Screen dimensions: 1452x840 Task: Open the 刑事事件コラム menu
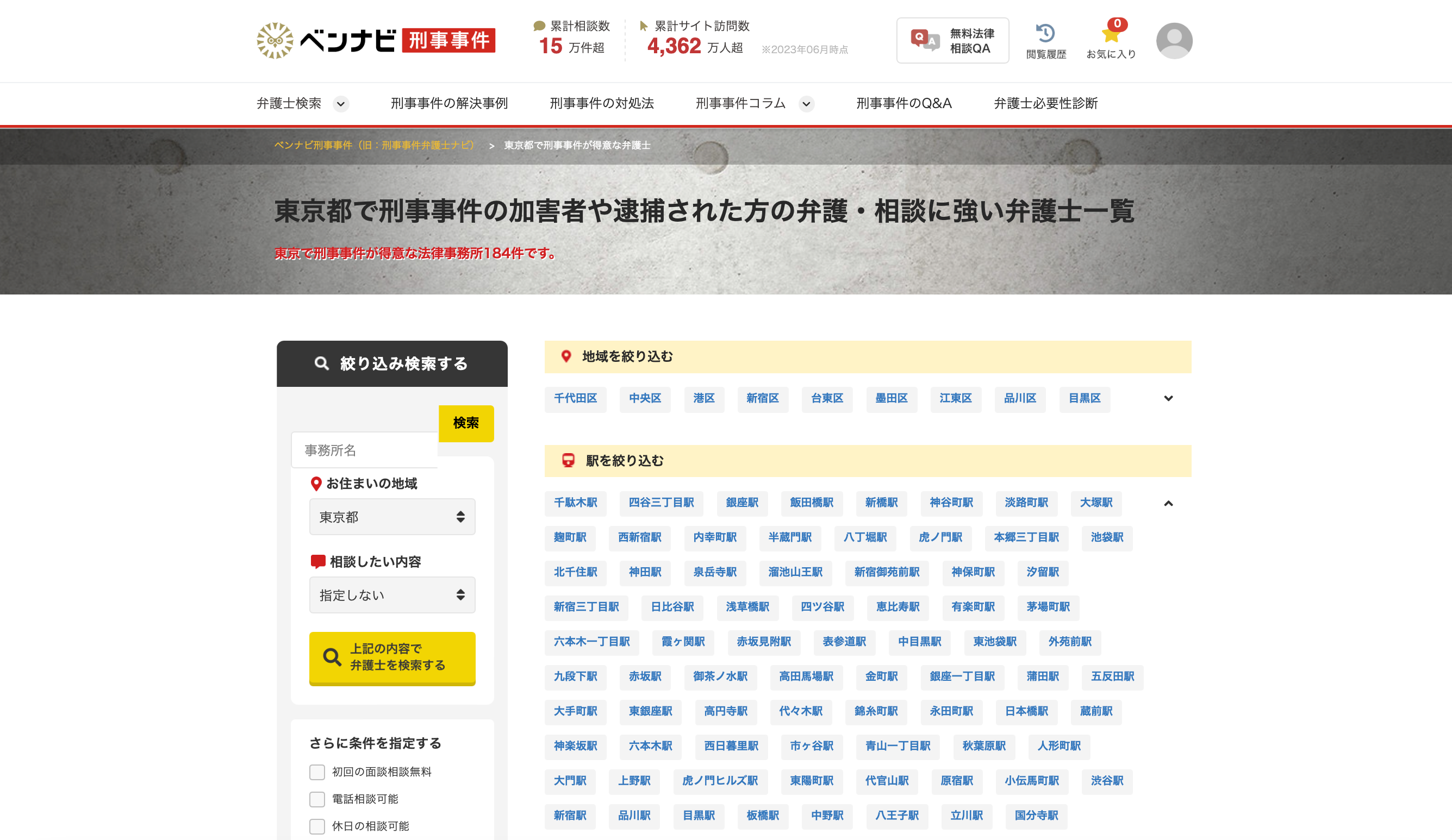pyautogui.click(x=740, y=104)
